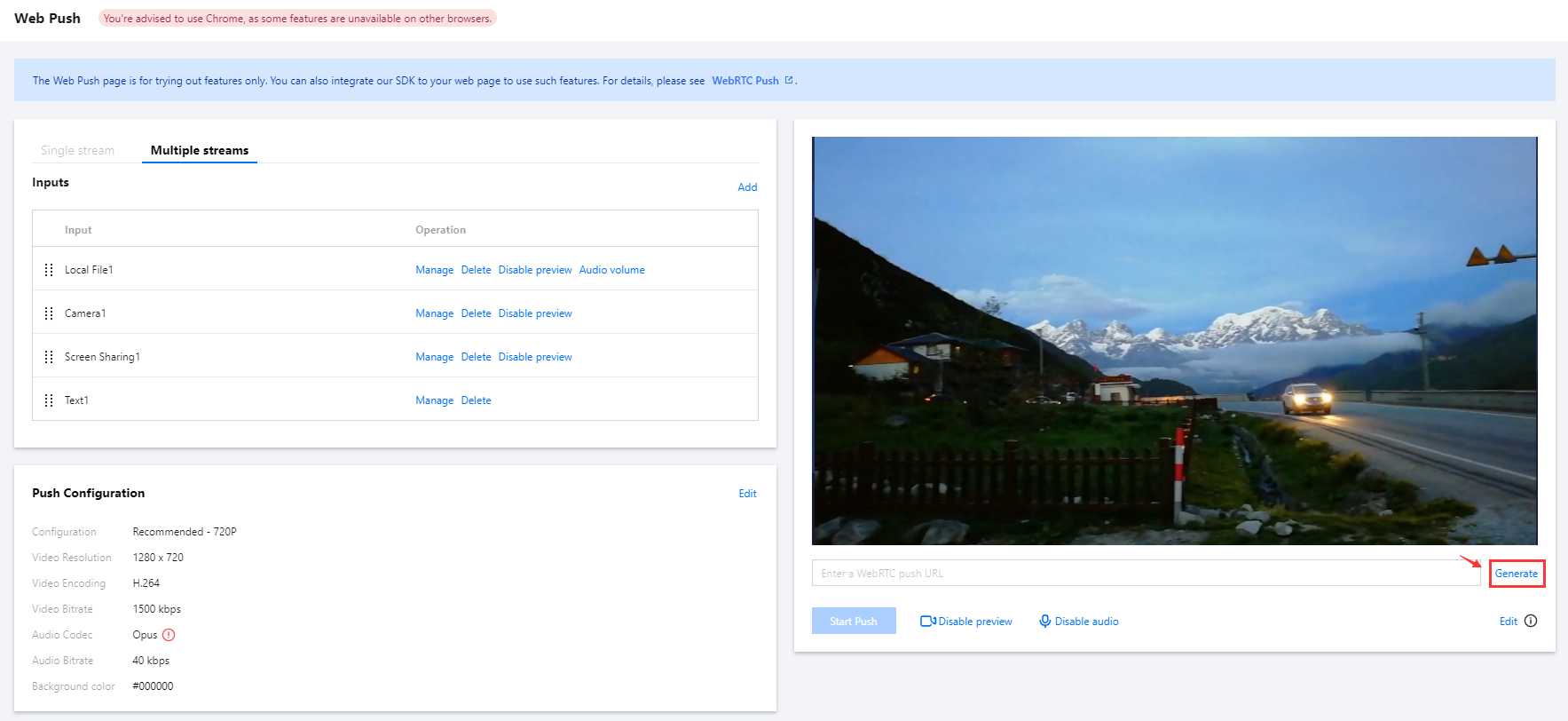Click the 40 kbps audio bitrate value
Image resolution: width=1568 pixels, height=721 pixels.
click(151, 661)
